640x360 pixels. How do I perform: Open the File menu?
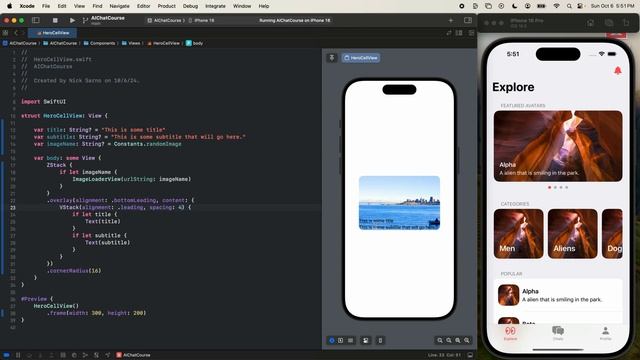pos(46,6)
